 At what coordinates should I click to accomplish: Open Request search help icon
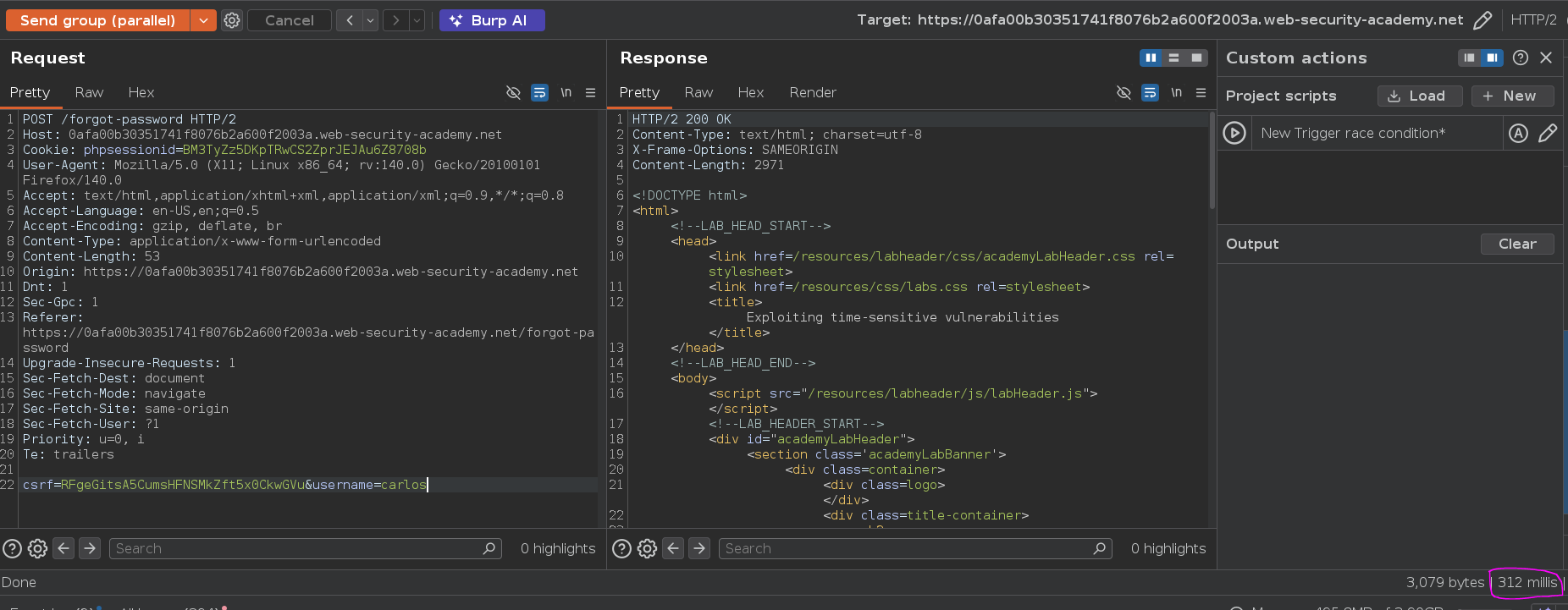13,548
